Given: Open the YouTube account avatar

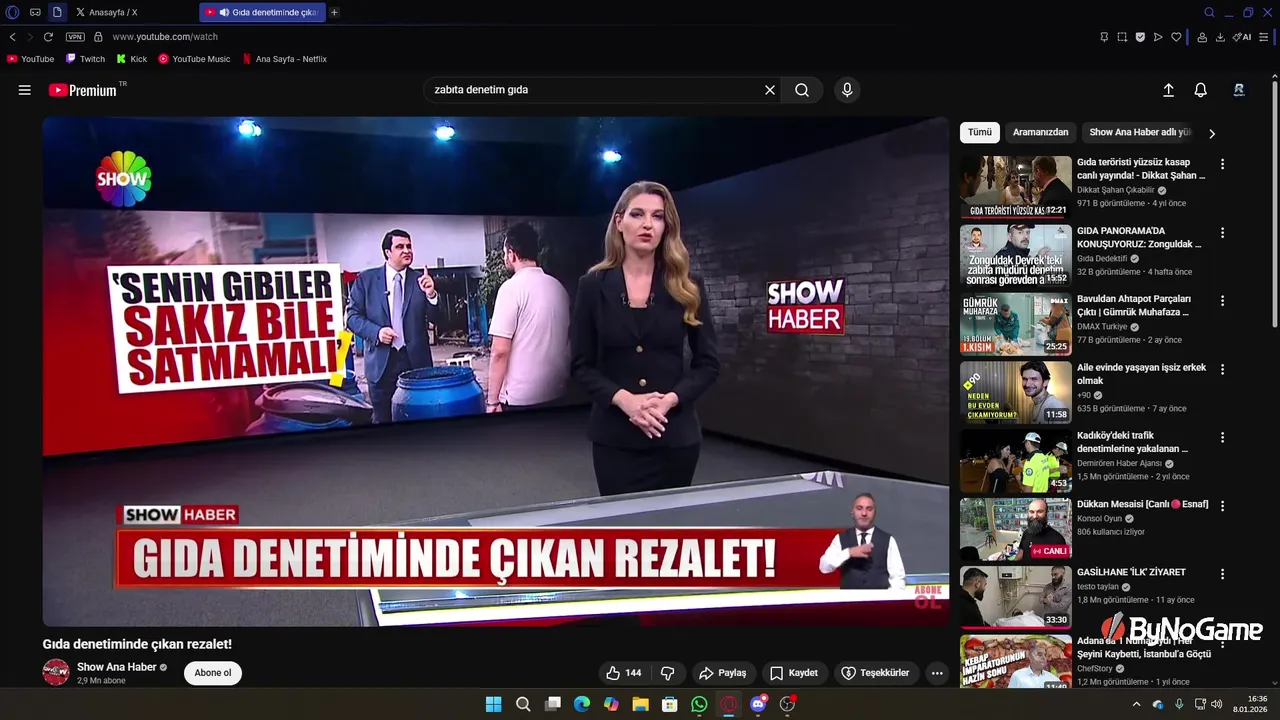Looking at the screenshot, I should point(1239,90).
